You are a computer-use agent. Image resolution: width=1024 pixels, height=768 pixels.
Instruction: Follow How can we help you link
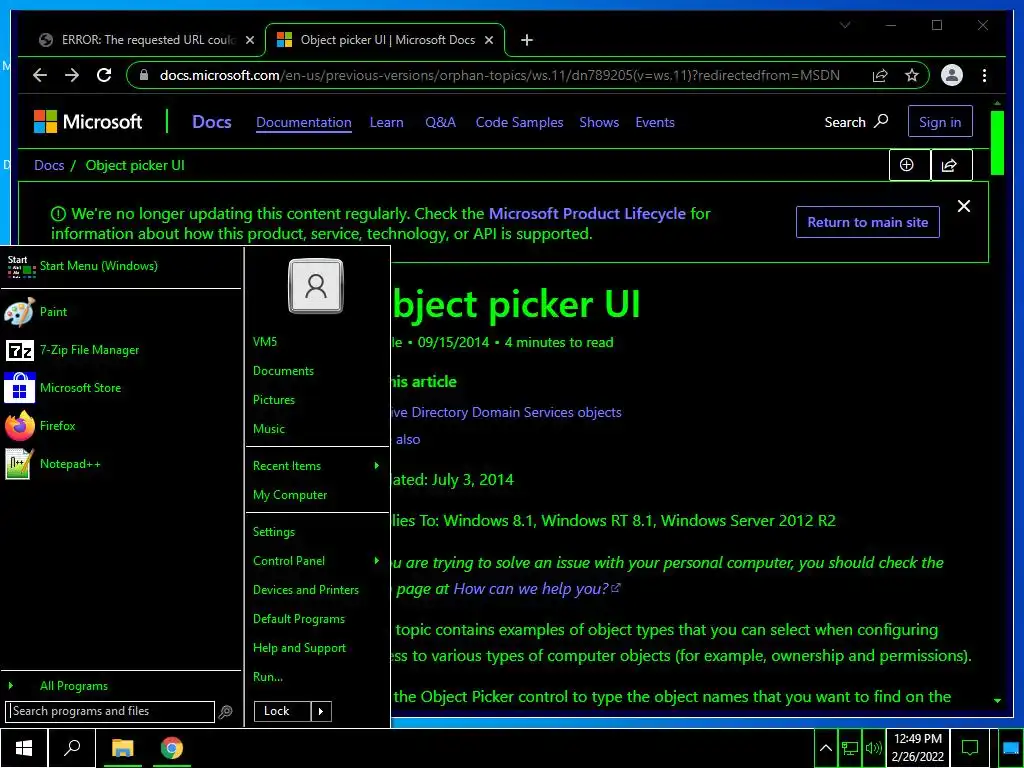537,588
